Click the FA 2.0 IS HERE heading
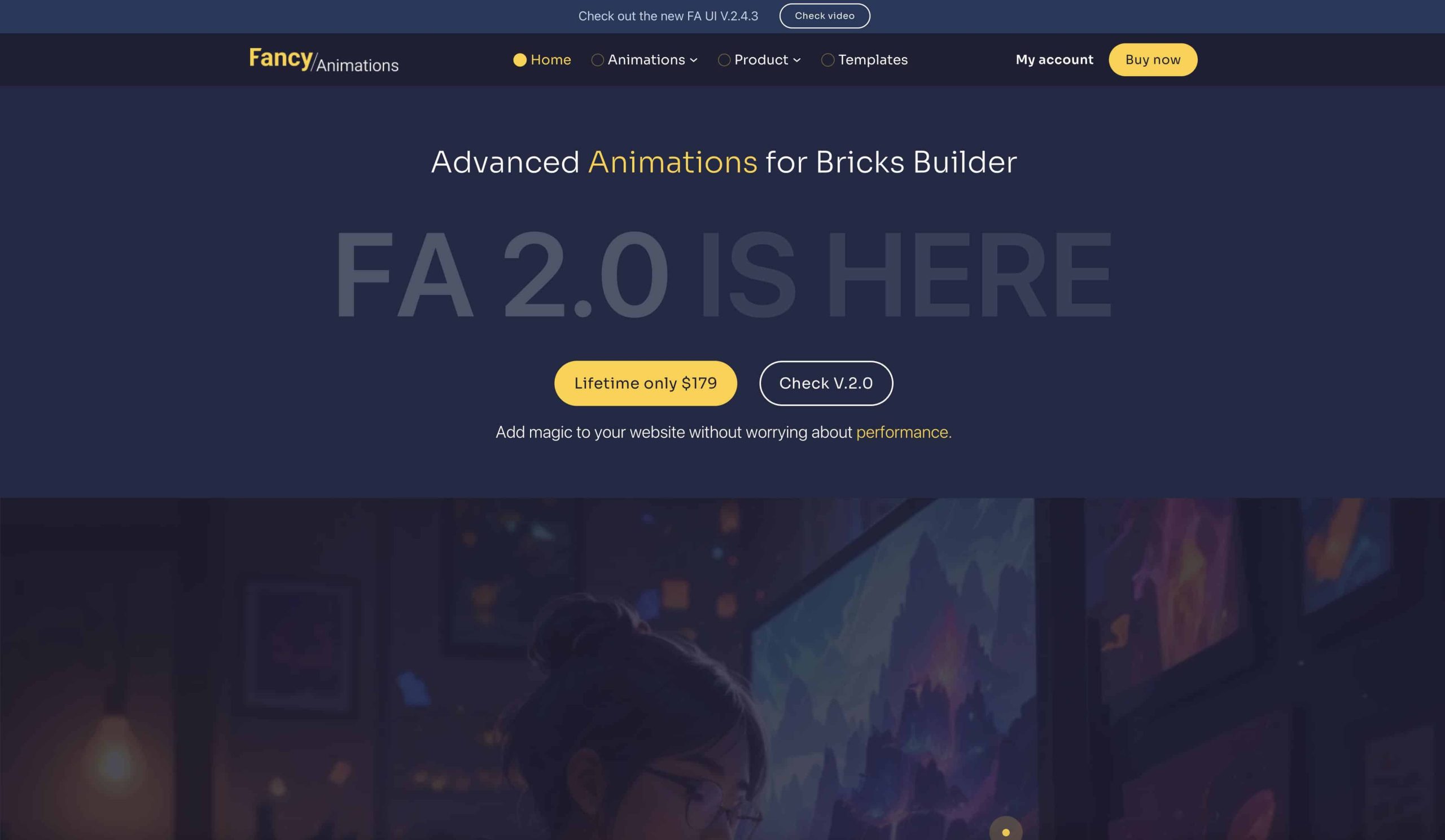Screen dimensions: 1445x840 click(722, 274)
